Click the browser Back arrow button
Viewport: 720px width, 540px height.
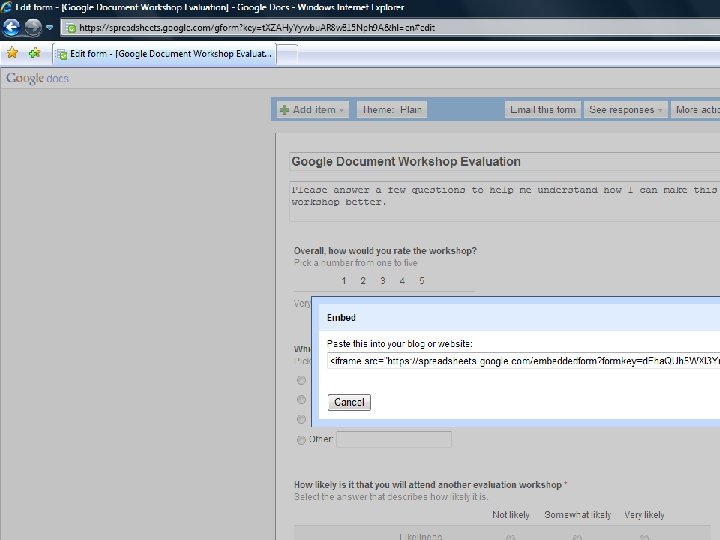[x=11, y=28]
